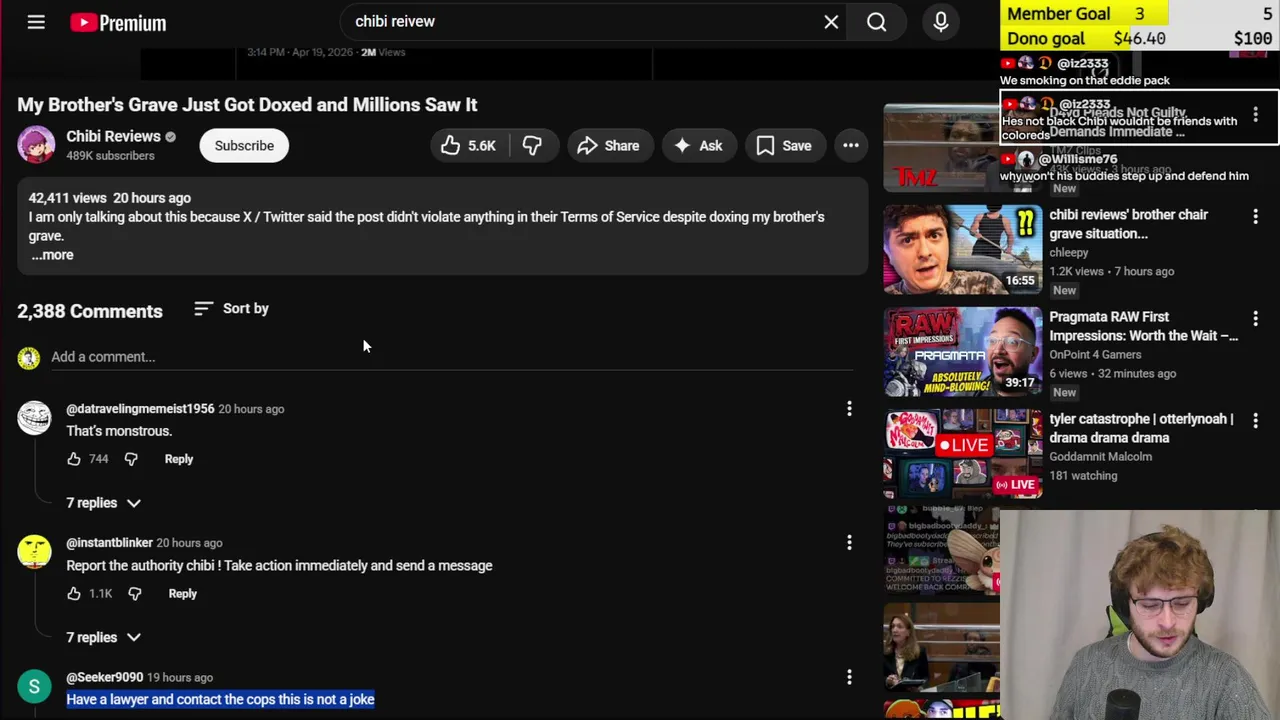The height and width of the screenshot is (720, 1280).
Task: Open options for Seeker9090's comment
Action: [849, 677]
